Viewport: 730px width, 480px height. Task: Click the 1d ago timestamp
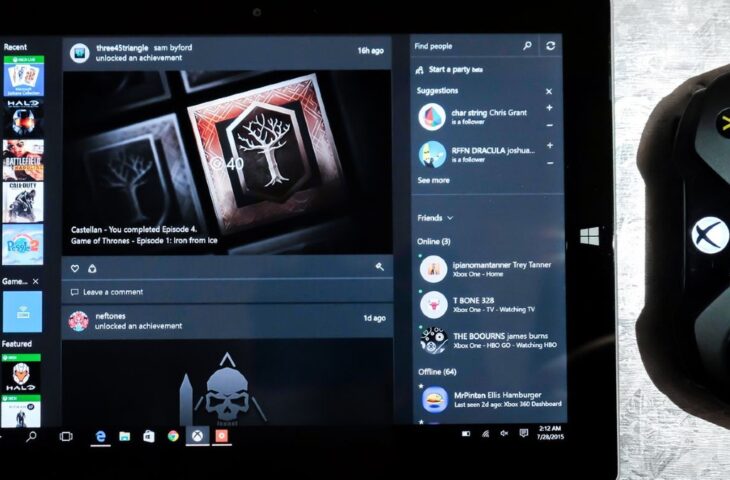pos(375,318)
